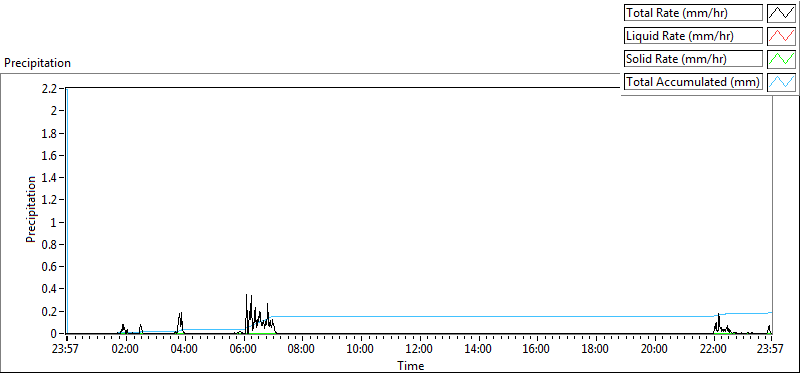Screen dimensions: 800x373
Task: Click the 12:00 time axis marker
Action: click(x=419, y=350)
